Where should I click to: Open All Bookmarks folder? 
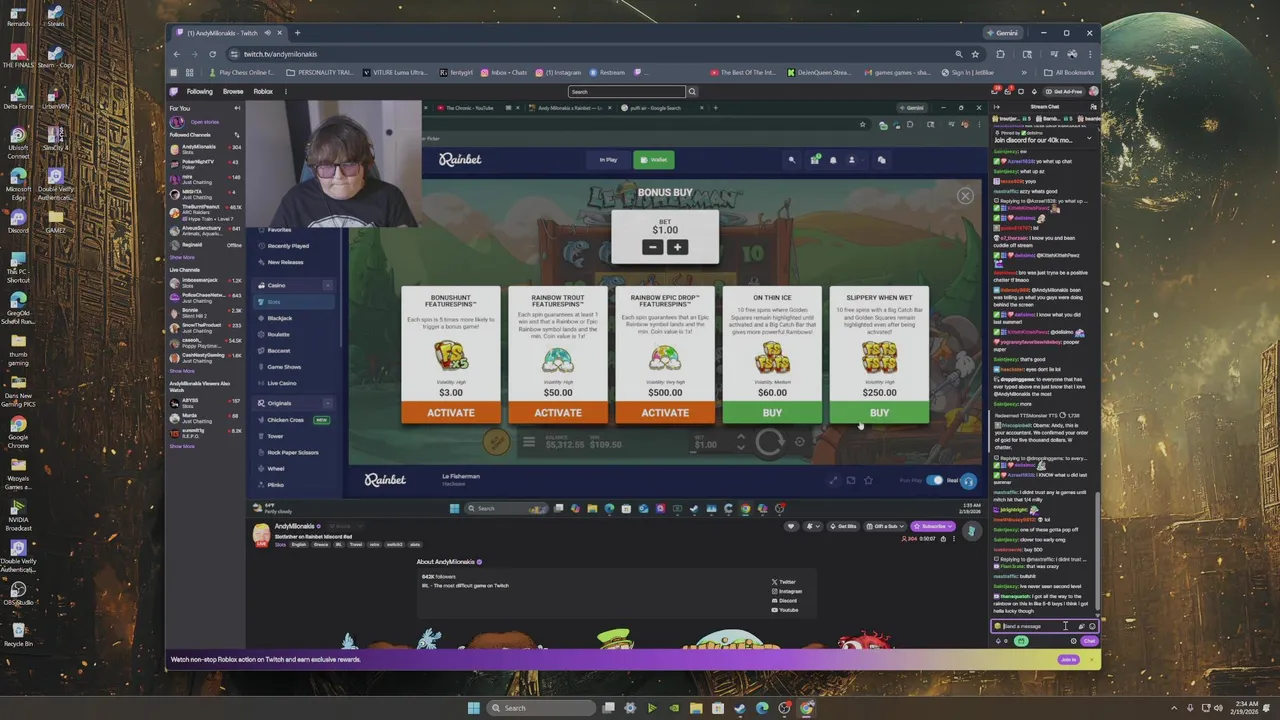click(x=1069, y=72)
